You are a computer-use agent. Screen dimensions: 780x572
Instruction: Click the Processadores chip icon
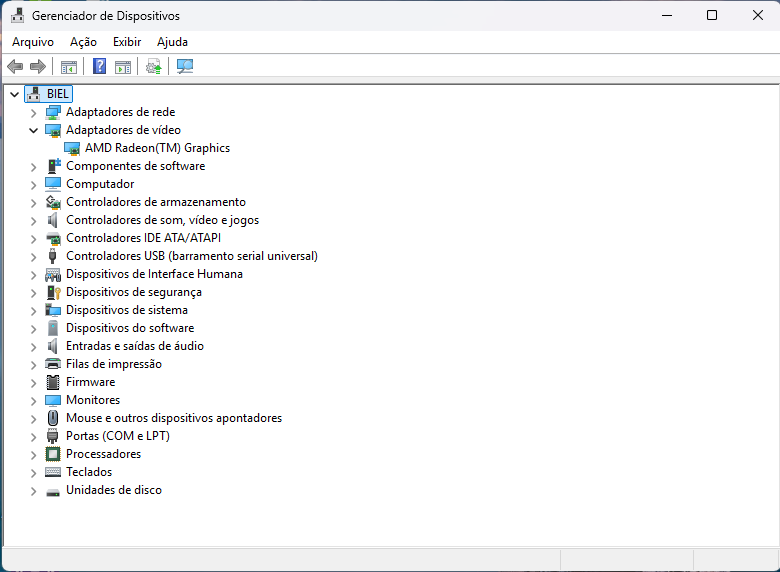(53, 454)
